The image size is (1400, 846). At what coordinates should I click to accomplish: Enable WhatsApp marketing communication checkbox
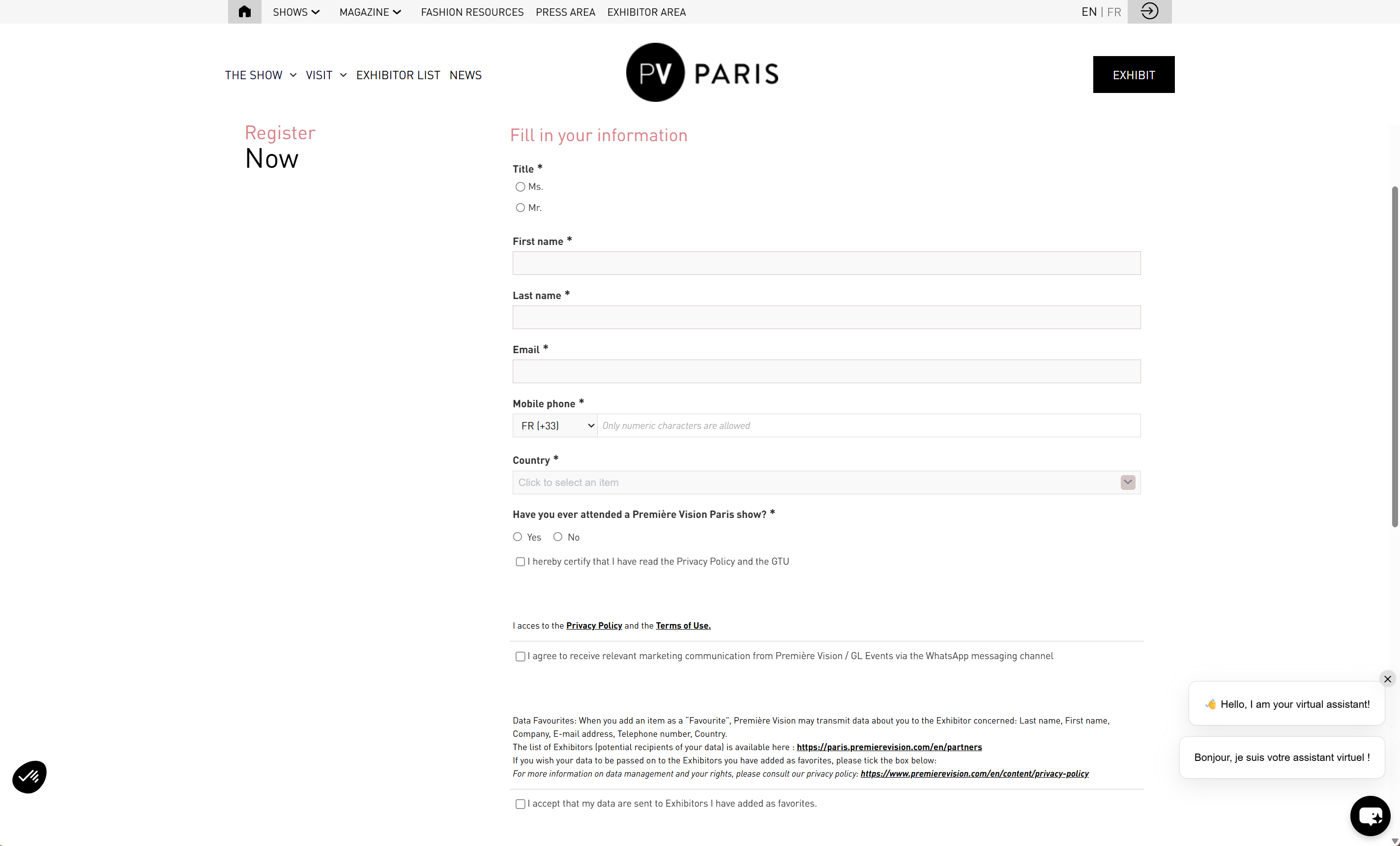pos(520,657)
